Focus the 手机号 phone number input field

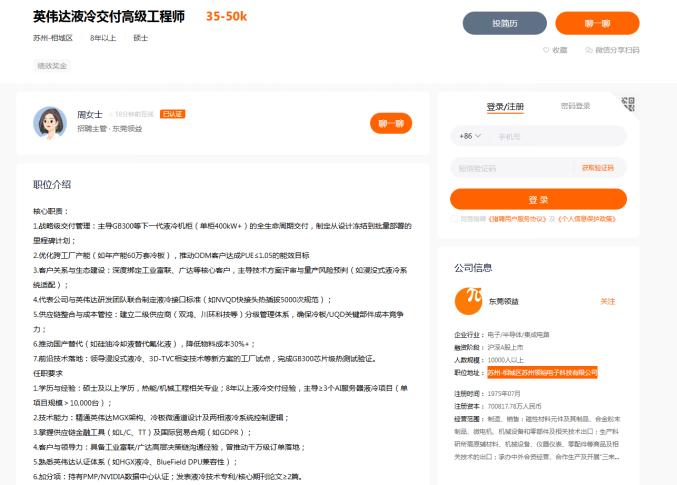[x=560, y=136]
